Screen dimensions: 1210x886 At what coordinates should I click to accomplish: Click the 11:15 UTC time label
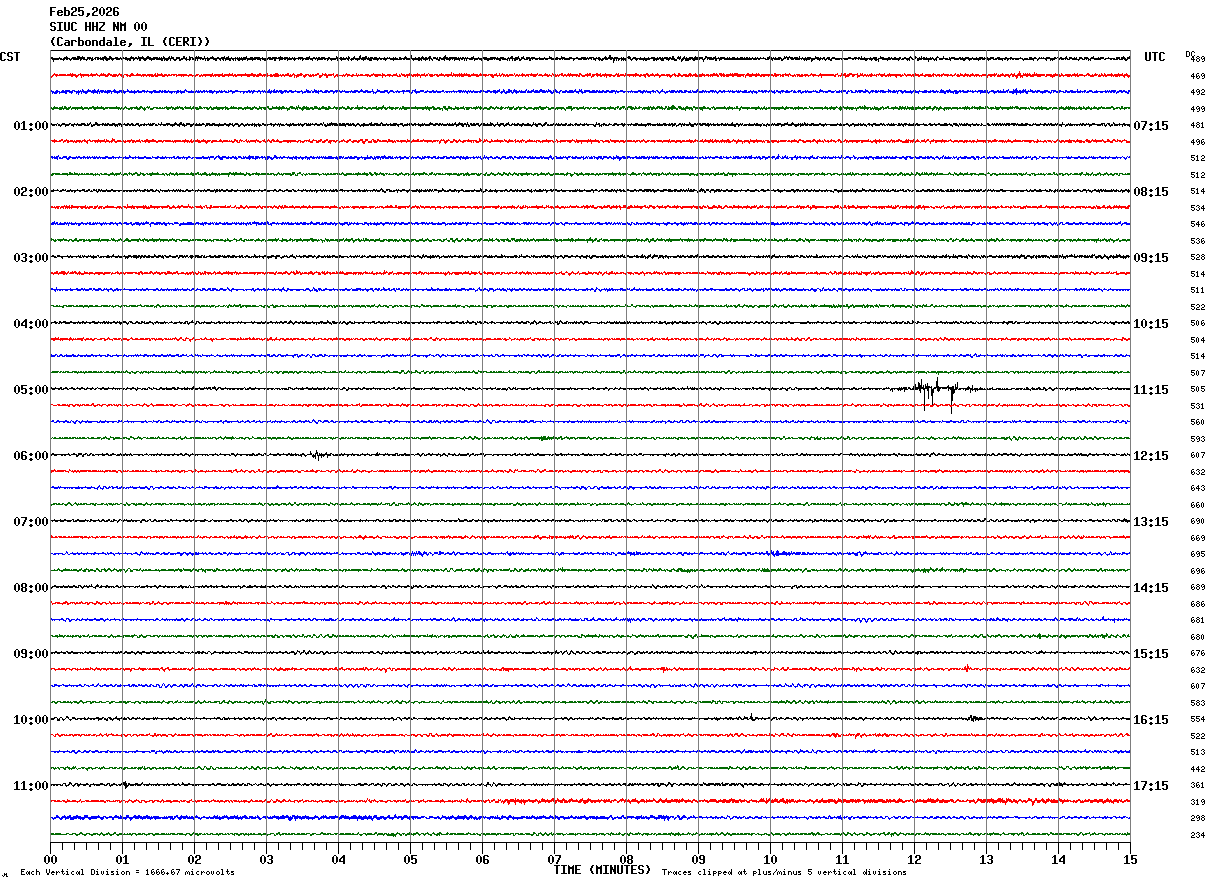1150,390
